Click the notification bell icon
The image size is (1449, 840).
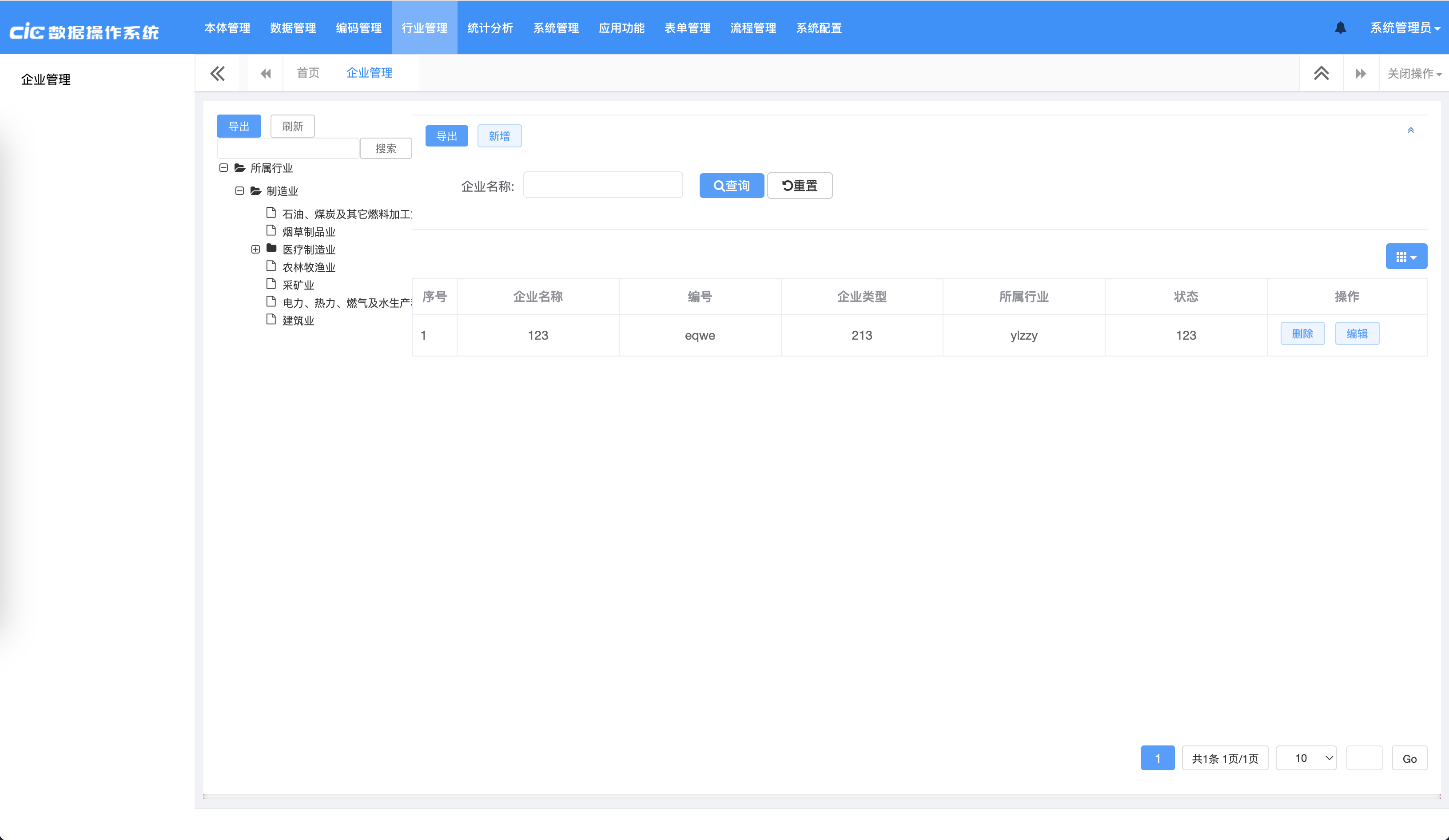pos(1340,28)
